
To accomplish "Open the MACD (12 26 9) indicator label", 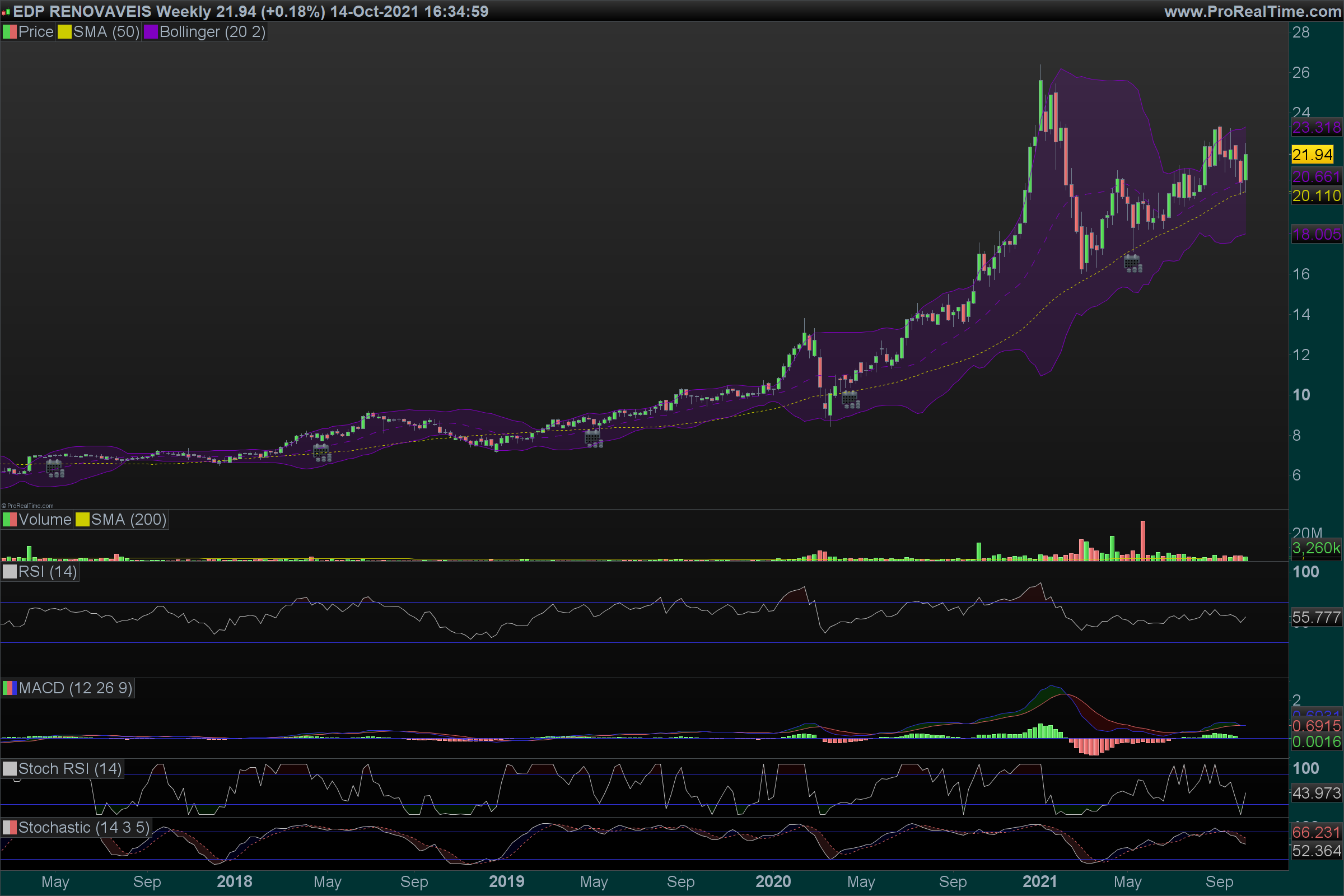I will click(x=76, y=688).
